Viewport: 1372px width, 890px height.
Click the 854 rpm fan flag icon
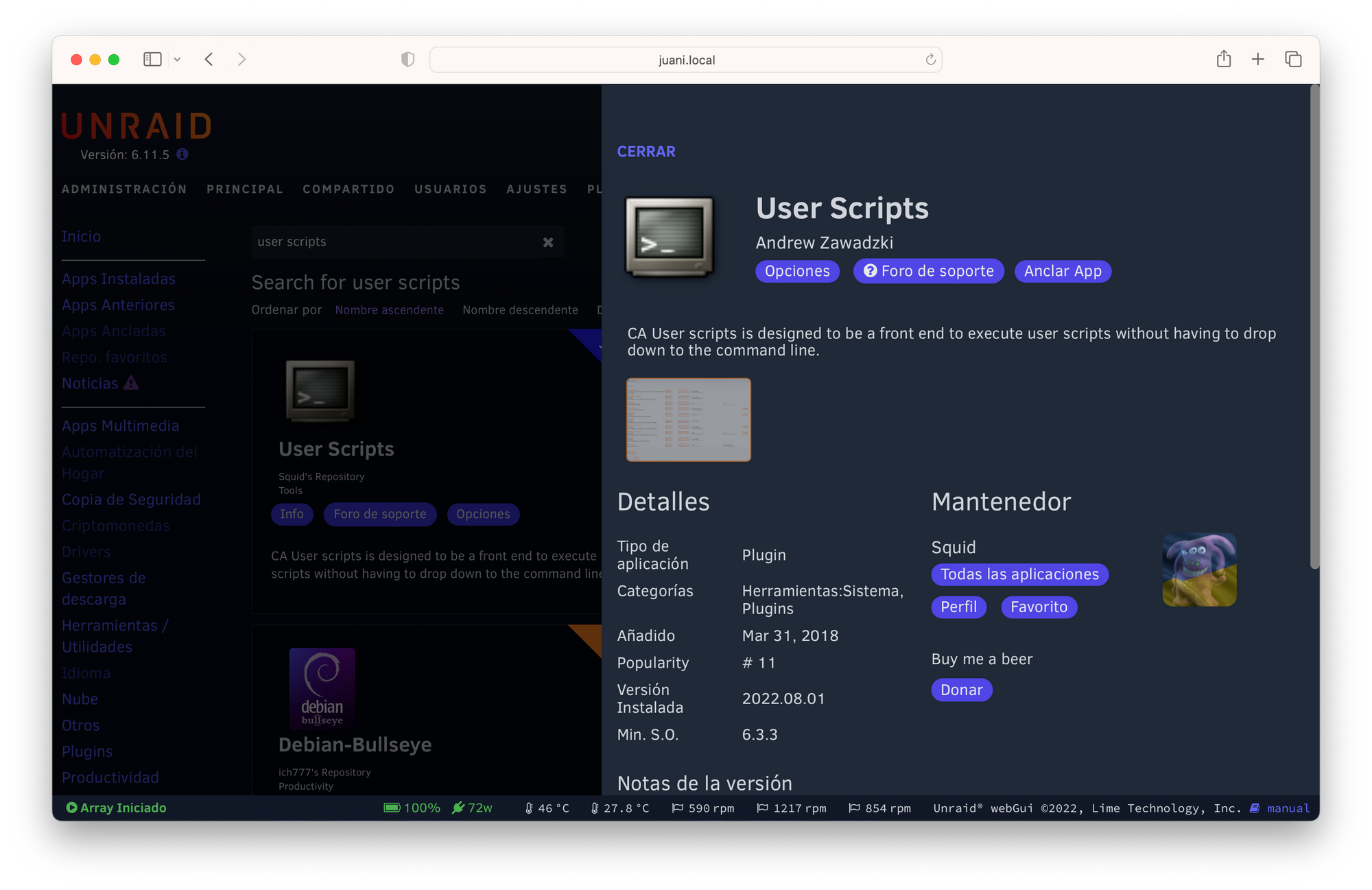[x=854, y=808]
